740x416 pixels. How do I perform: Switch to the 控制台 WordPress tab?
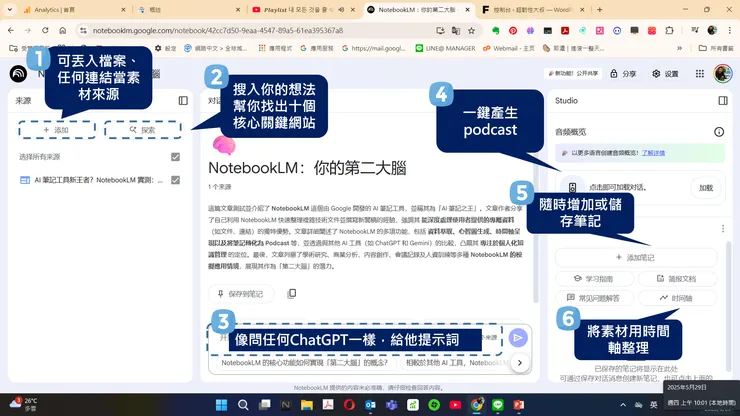(x=534, y=9)
